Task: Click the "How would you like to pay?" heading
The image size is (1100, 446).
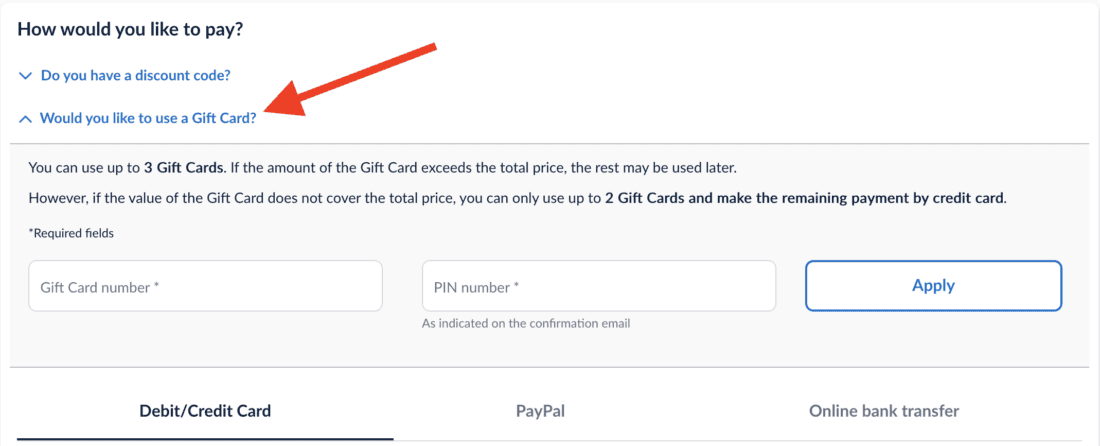Action: 131,30
